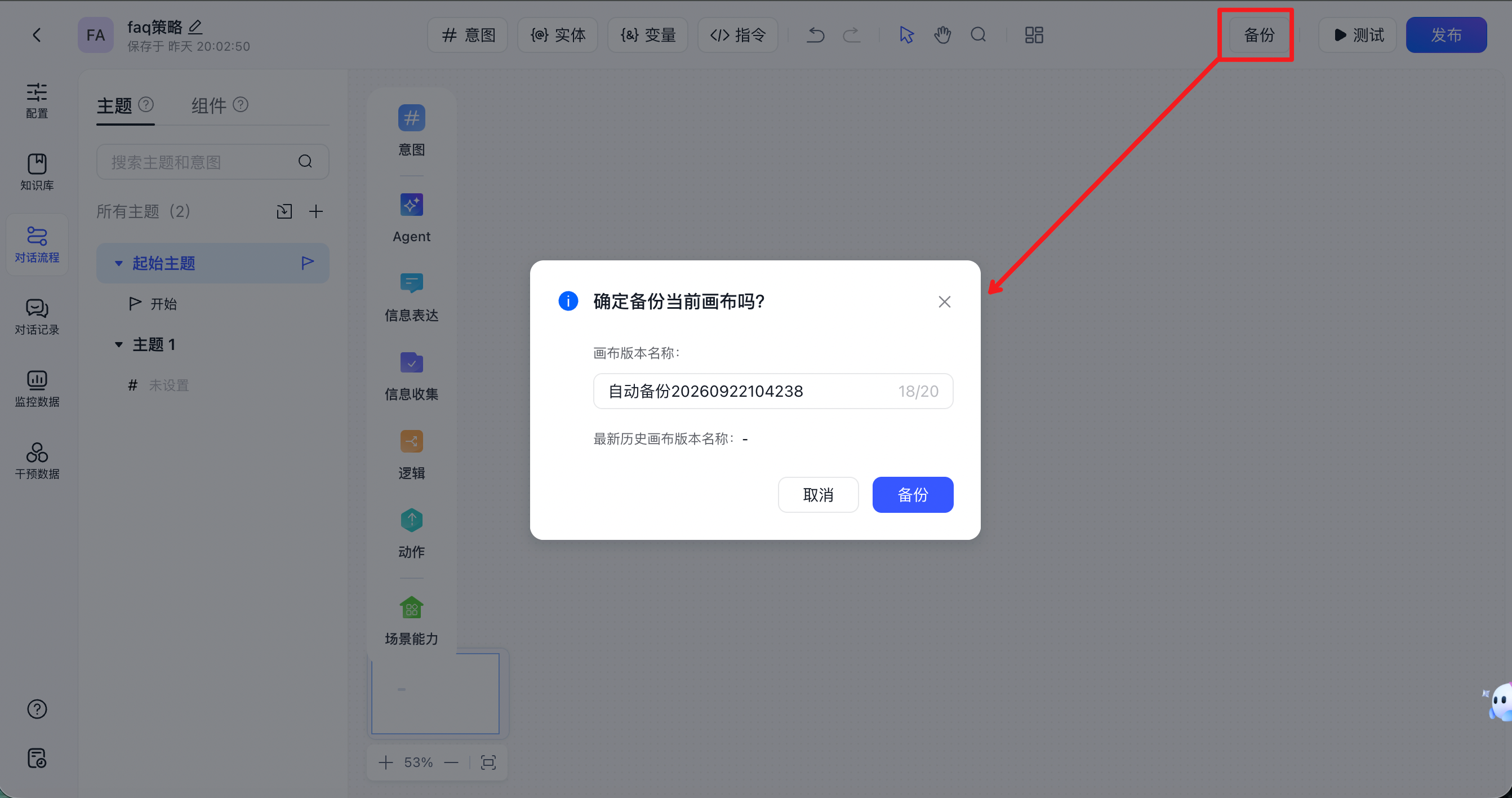Open canvas search magnifier in toolbar
The width and height of the screenshot is (1512, 798).
pyautogui.click(x=978, y=36)
